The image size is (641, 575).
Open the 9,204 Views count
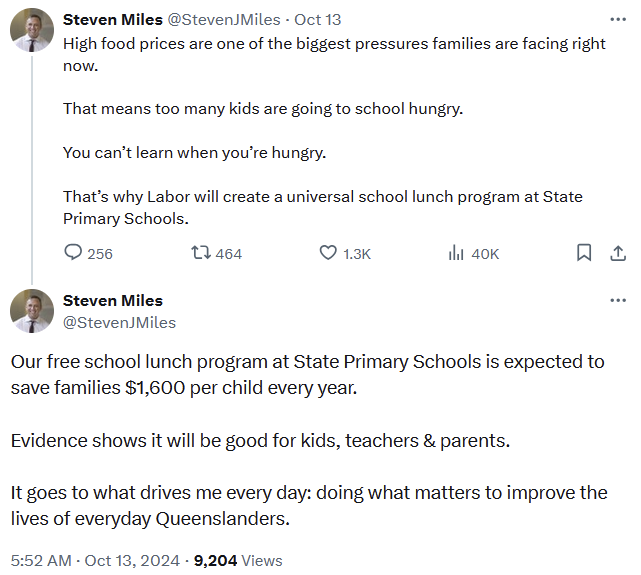(238, 560)
